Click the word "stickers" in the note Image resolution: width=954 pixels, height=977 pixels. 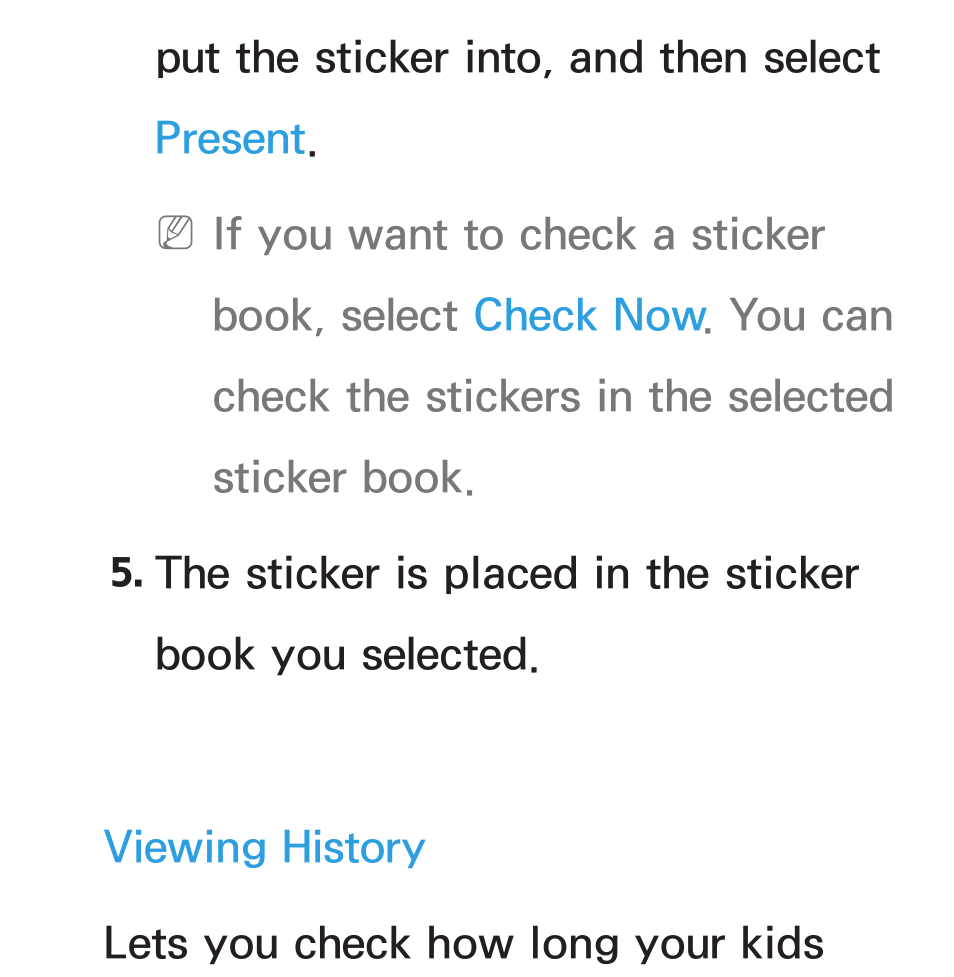(x=503, y=397)
